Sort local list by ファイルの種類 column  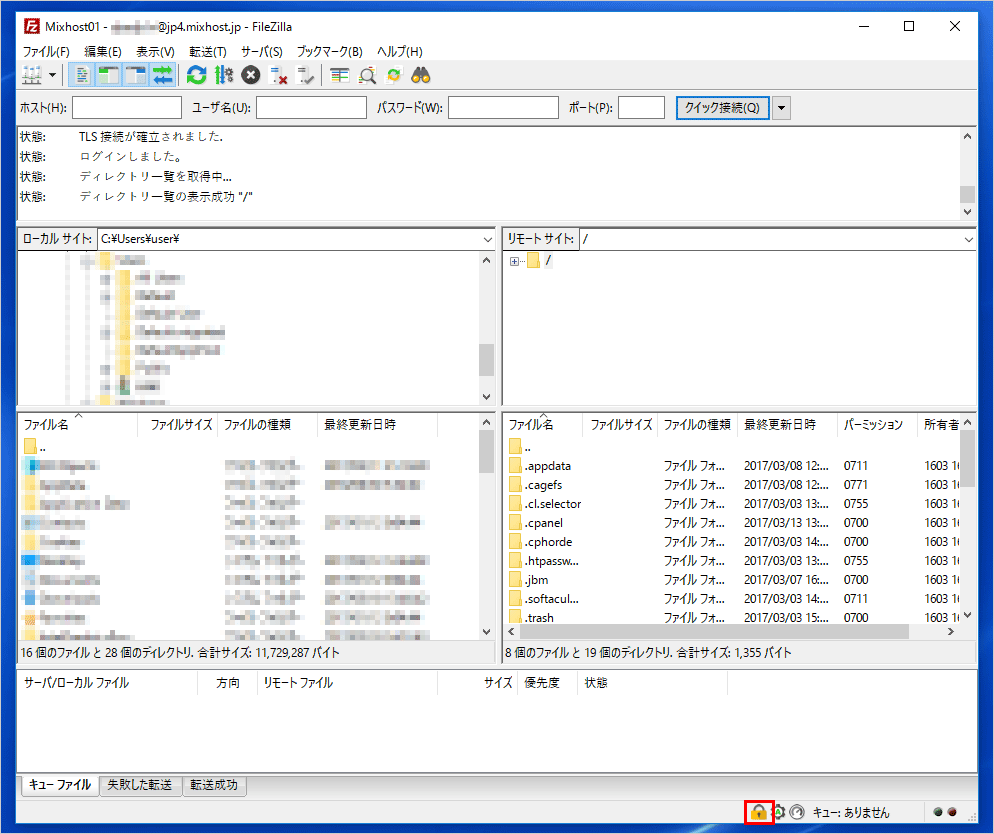[x=267, y=425]
